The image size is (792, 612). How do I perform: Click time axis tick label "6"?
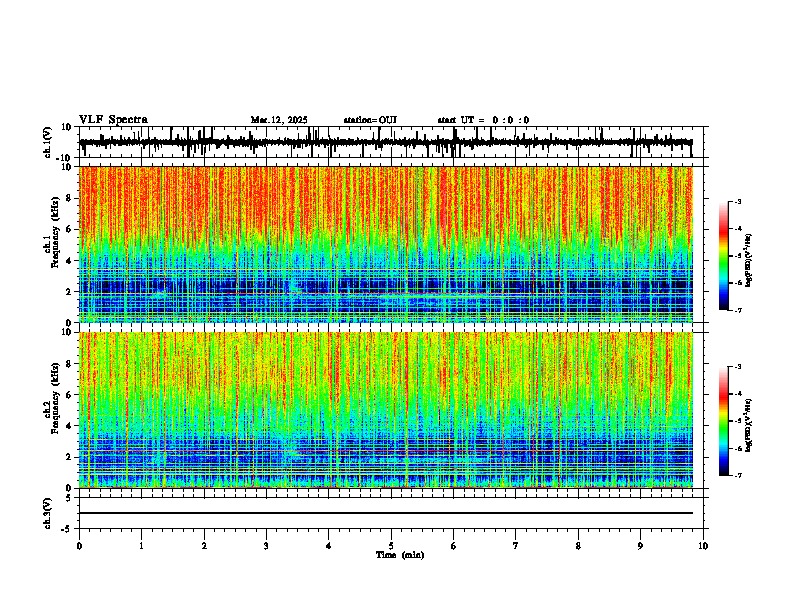point(454,546)
